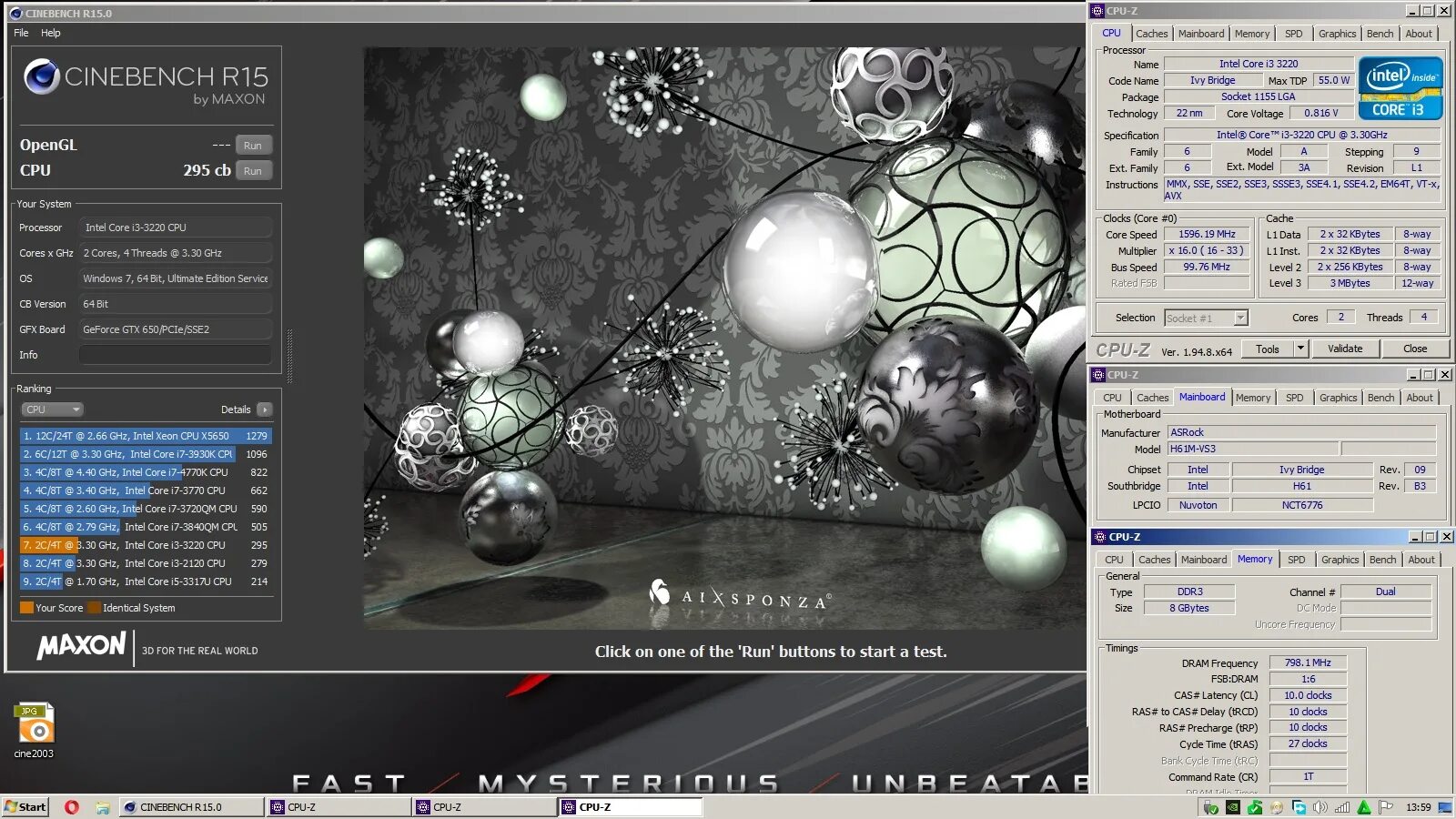Open the Help menu in Cinebench
The image size is (1456, 819).
tap(51, 33)
